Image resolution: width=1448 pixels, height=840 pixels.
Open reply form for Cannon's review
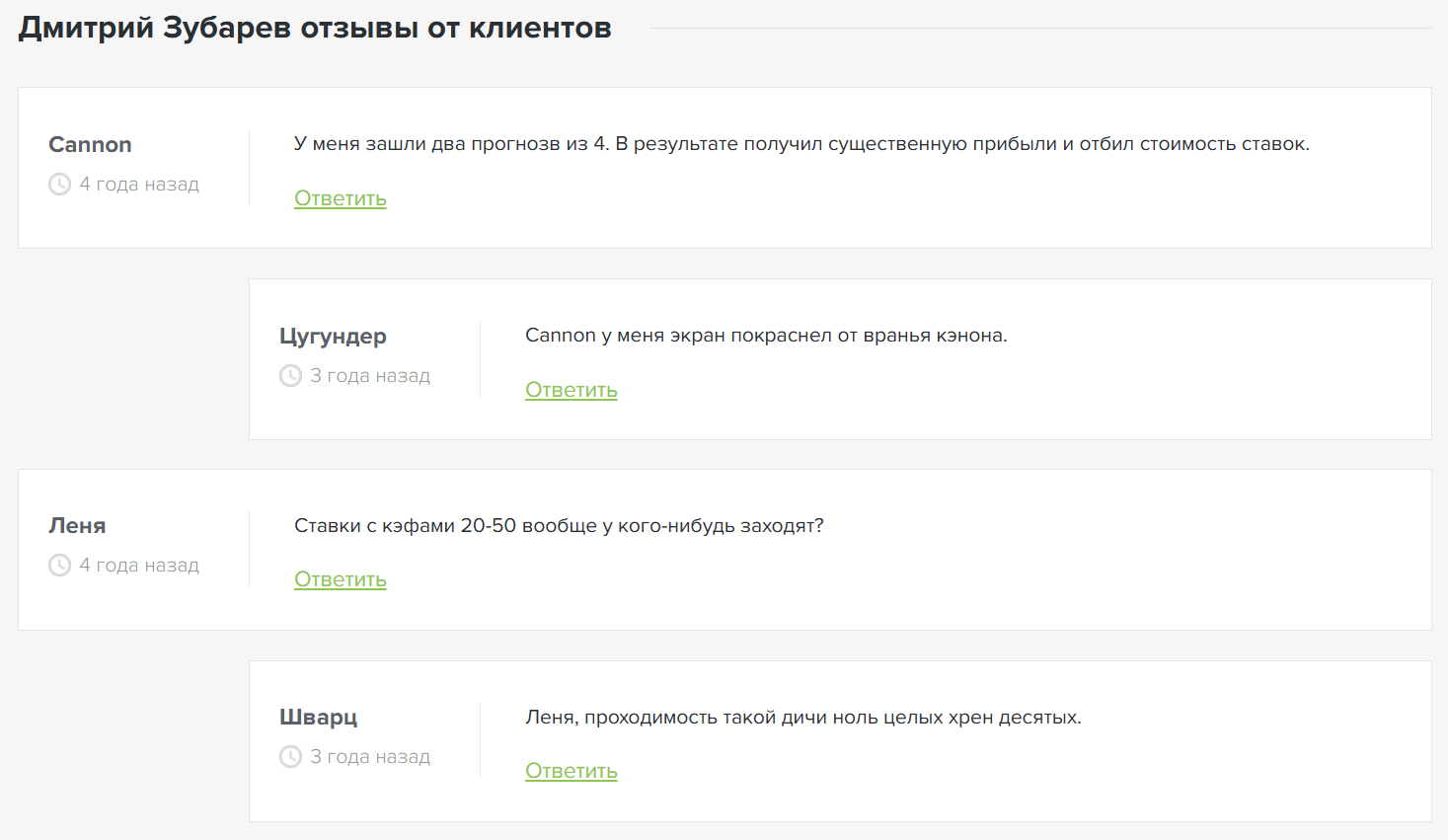click(340, 197)
